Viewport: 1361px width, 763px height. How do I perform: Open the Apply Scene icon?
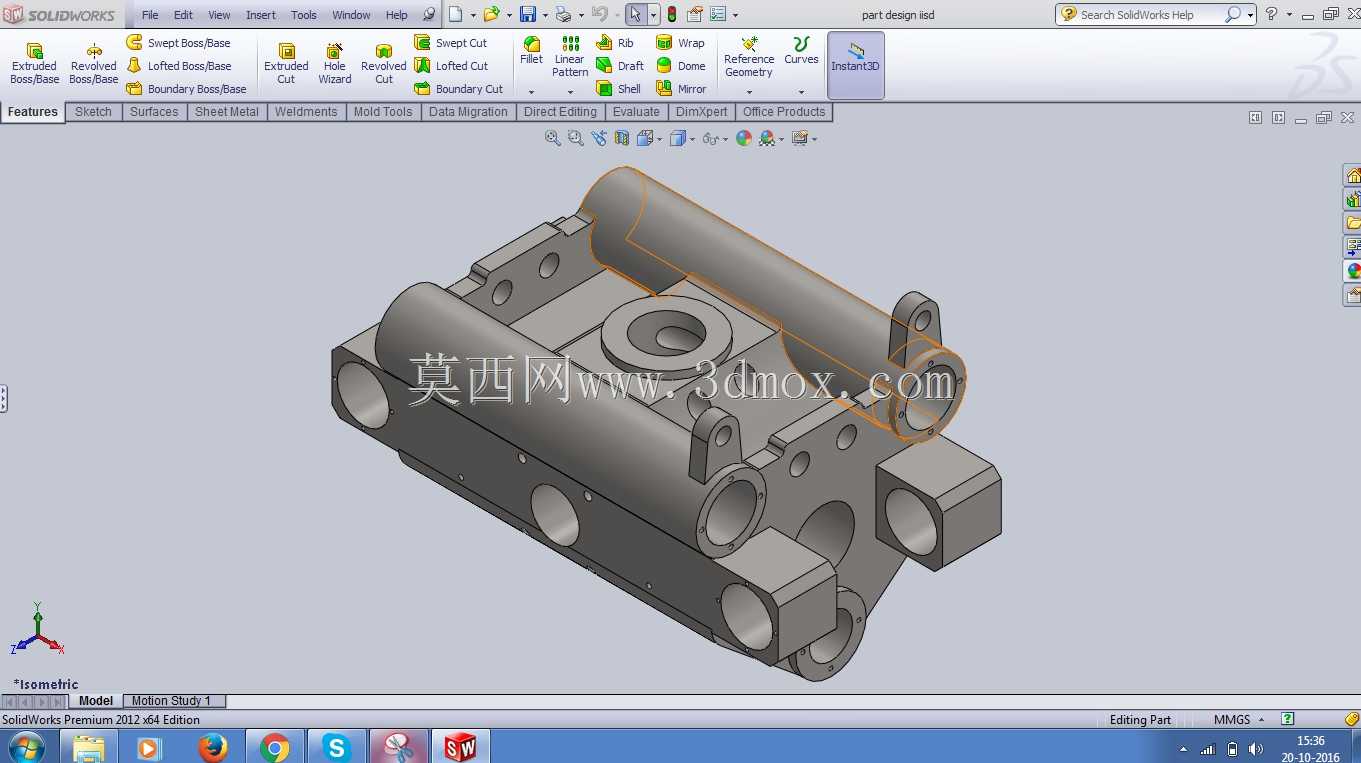768,139
